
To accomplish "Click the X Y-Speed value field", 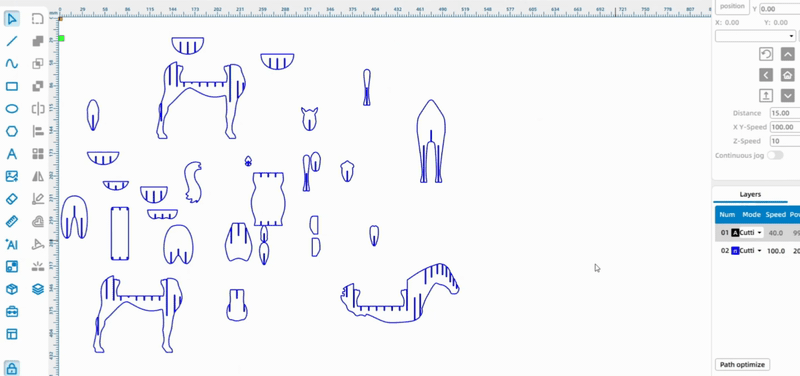I will (785, 127).
